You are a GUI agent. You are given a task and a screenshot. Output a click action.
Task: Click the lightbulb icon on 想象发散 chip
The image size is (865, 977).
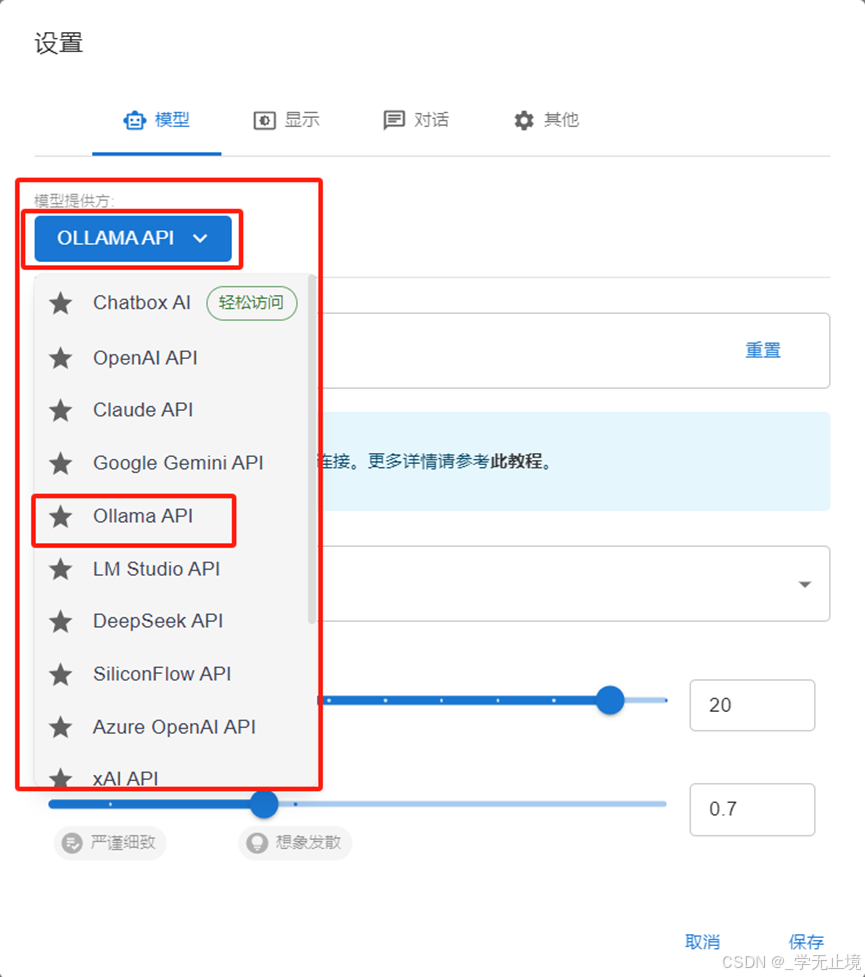point(257,843)
